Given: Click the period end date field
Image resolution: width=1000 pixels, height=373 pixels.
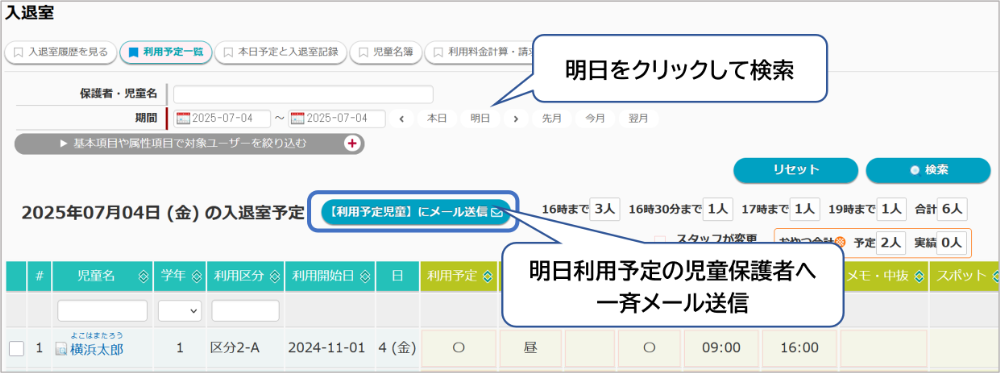Looking at the screenshot, I should 337,119.
